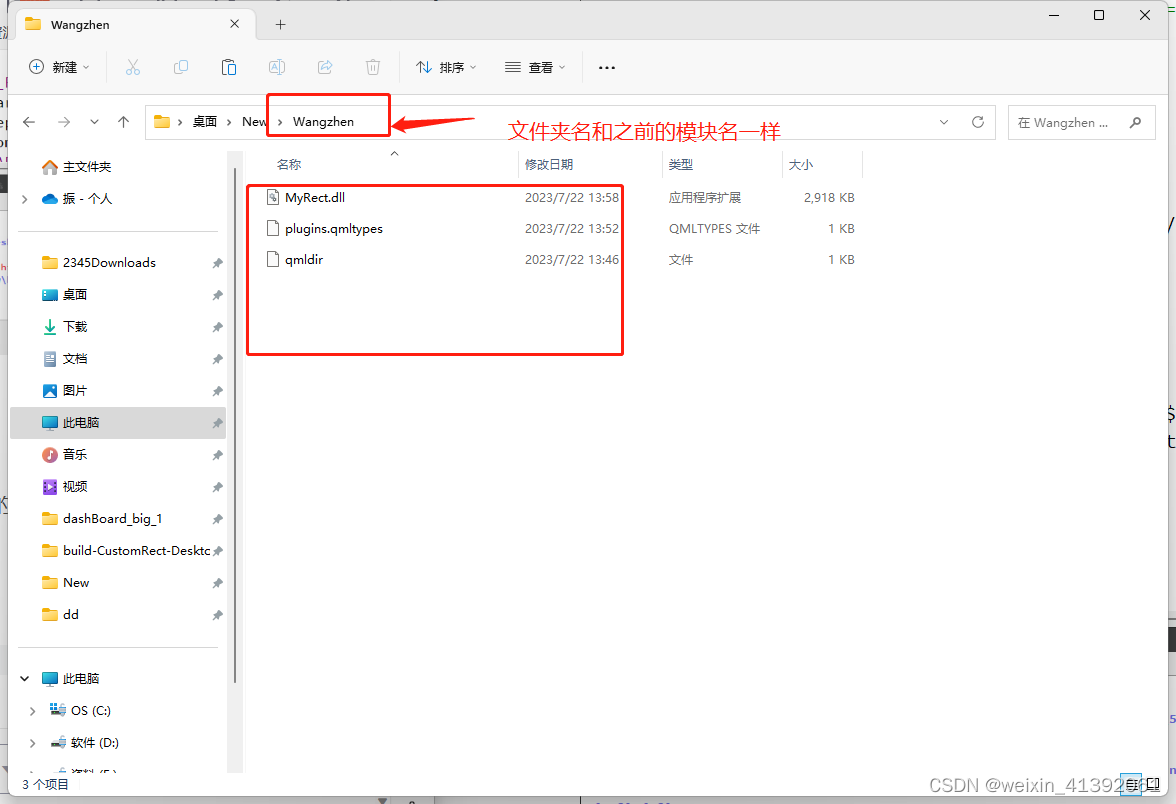Image resolution: width=1176 pixels, height=804 pixels.
Task: Click the Up navigation arrow icon
Action: pyautogui.click(x=122, y=121)
